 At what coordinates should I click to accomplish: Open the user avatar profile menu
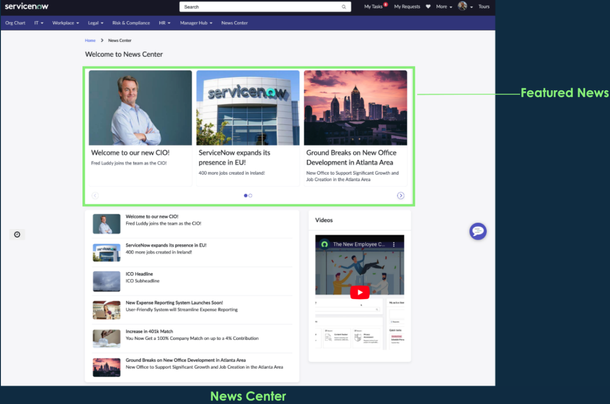click(462, 7)
